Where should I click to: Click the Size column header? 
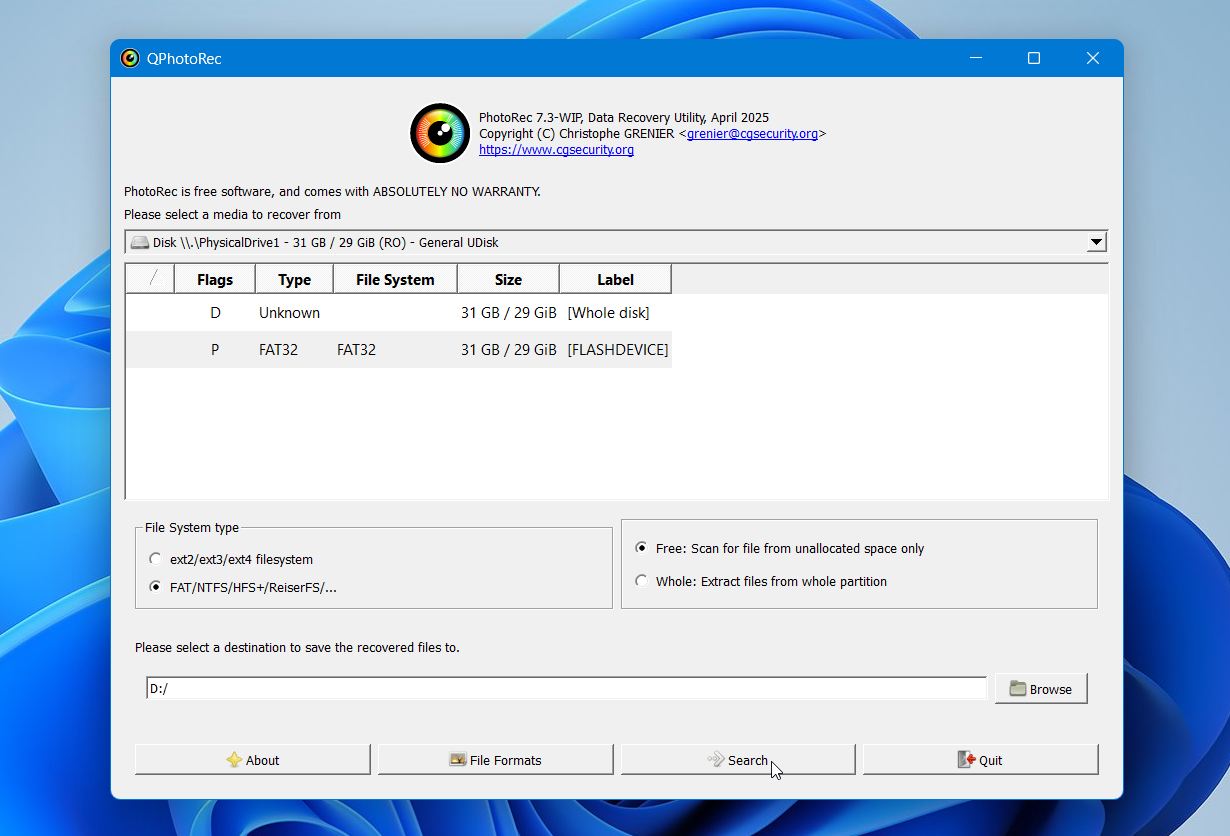pyautogui.click(x=508, y=280)
